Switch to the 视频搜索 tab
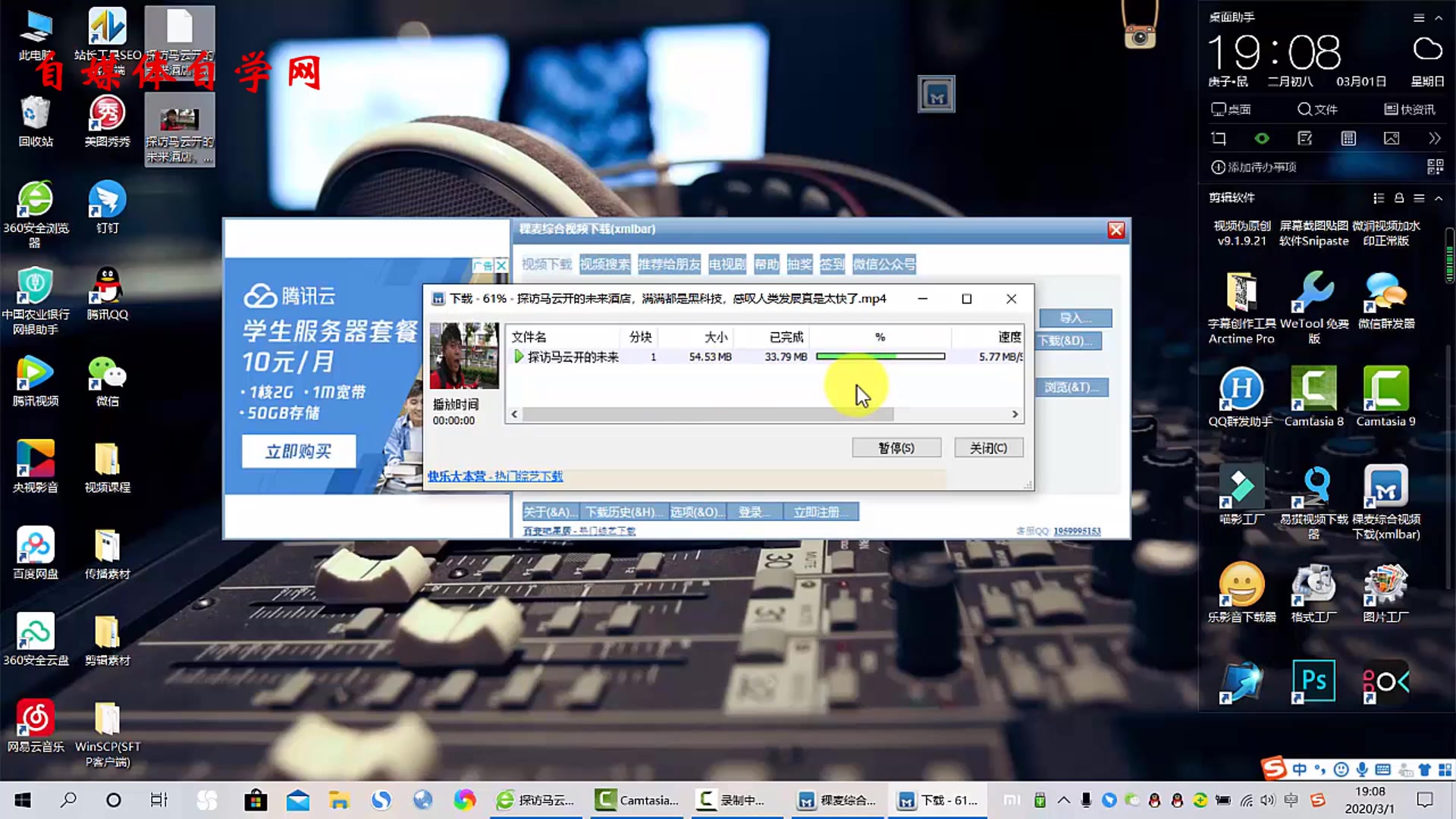 [604, 264]
